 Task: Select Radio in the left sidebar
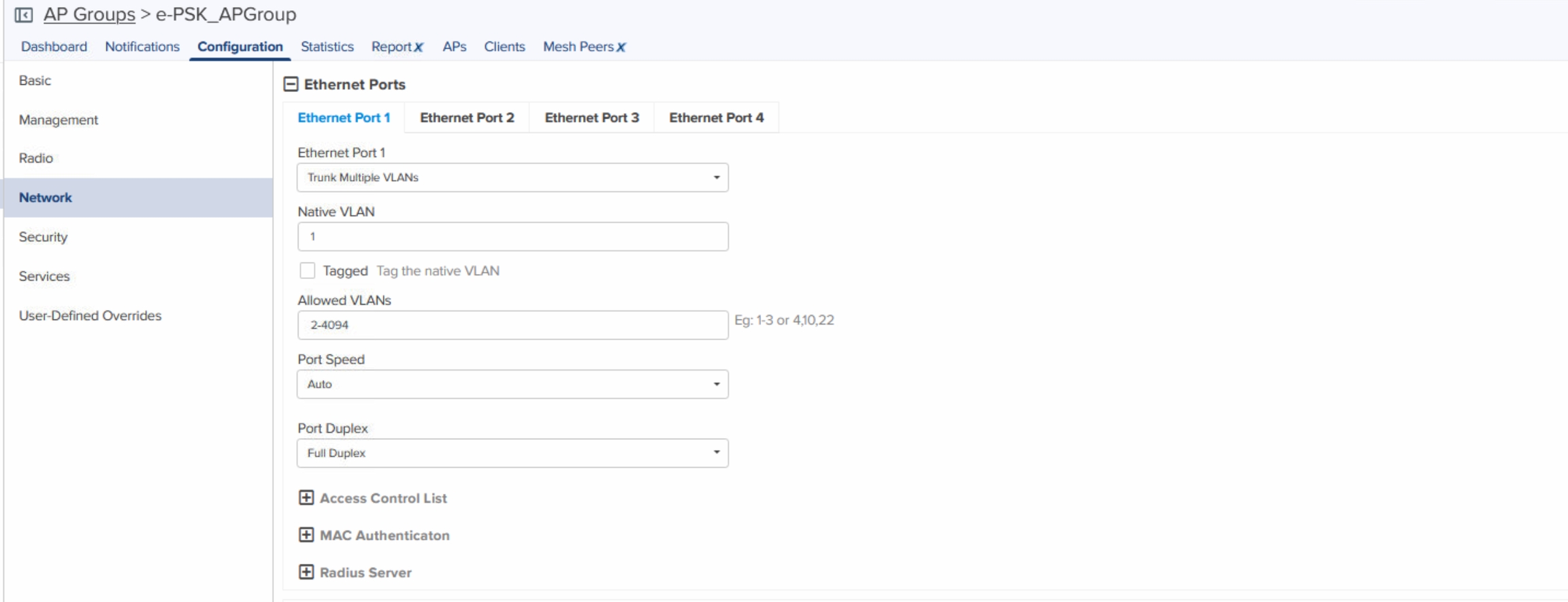point(35,158)
